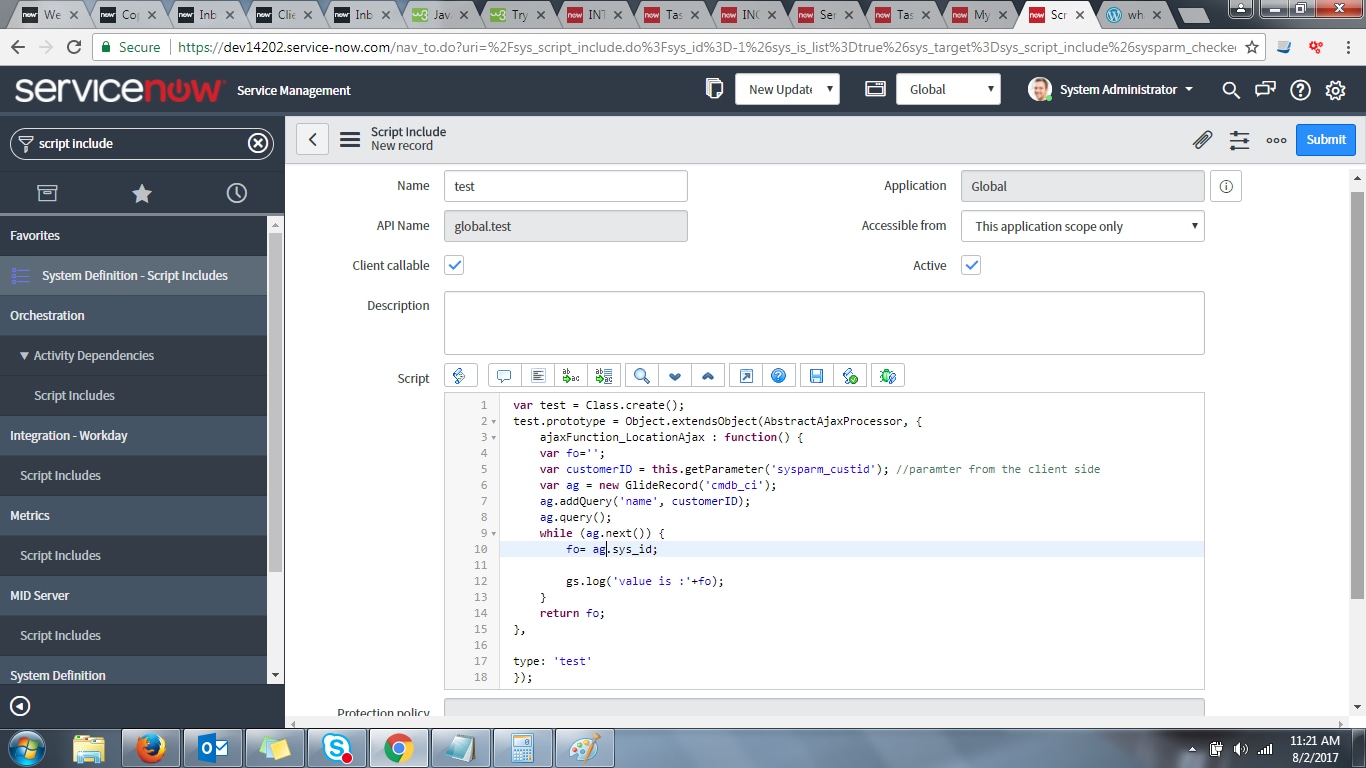This screenshot has width=1366, height=768.
Task: Click the format code icon in script toolbar
Action: tap(538, 376)
